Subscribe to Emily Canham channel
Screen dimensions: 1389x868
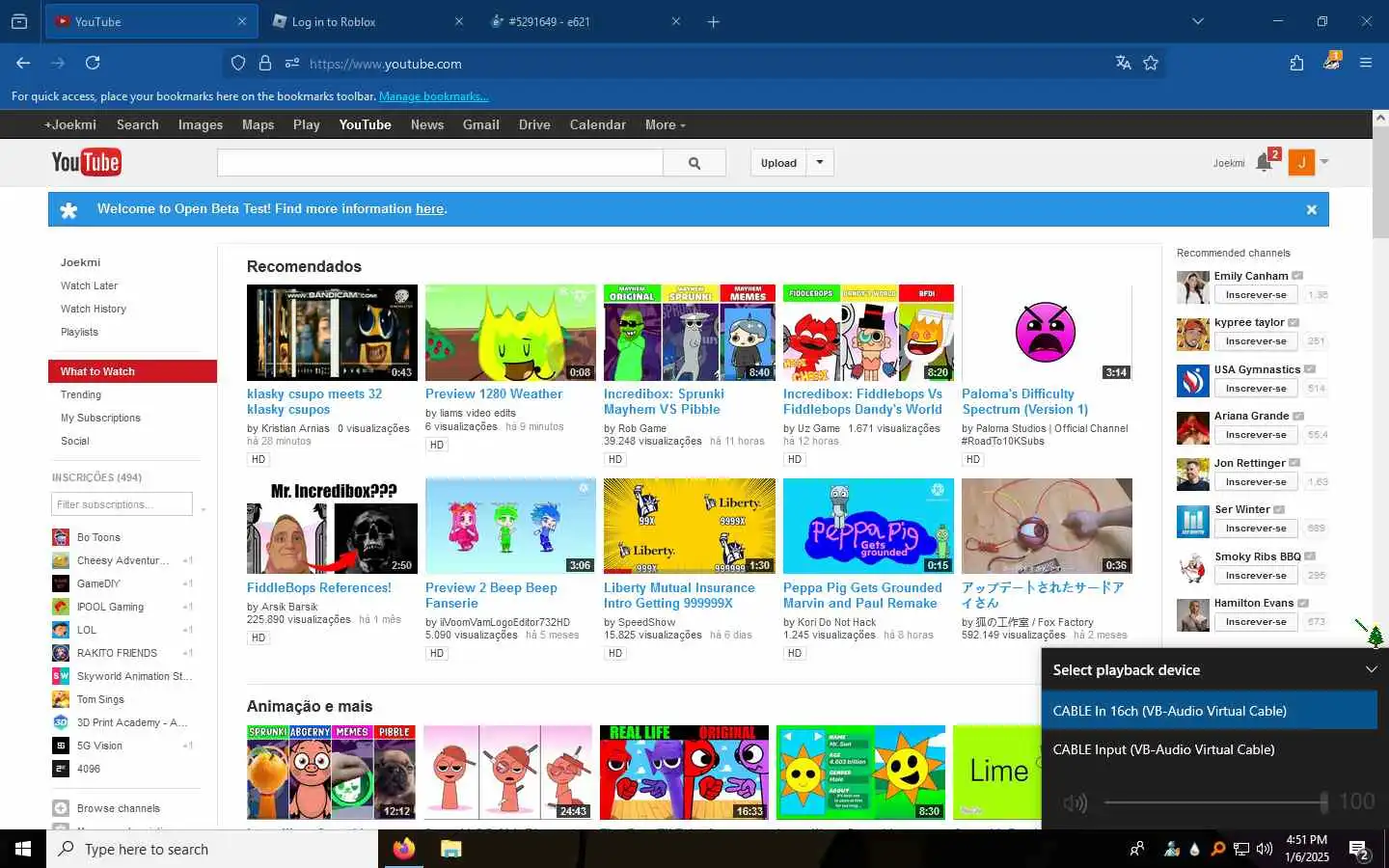point(1255,295)
